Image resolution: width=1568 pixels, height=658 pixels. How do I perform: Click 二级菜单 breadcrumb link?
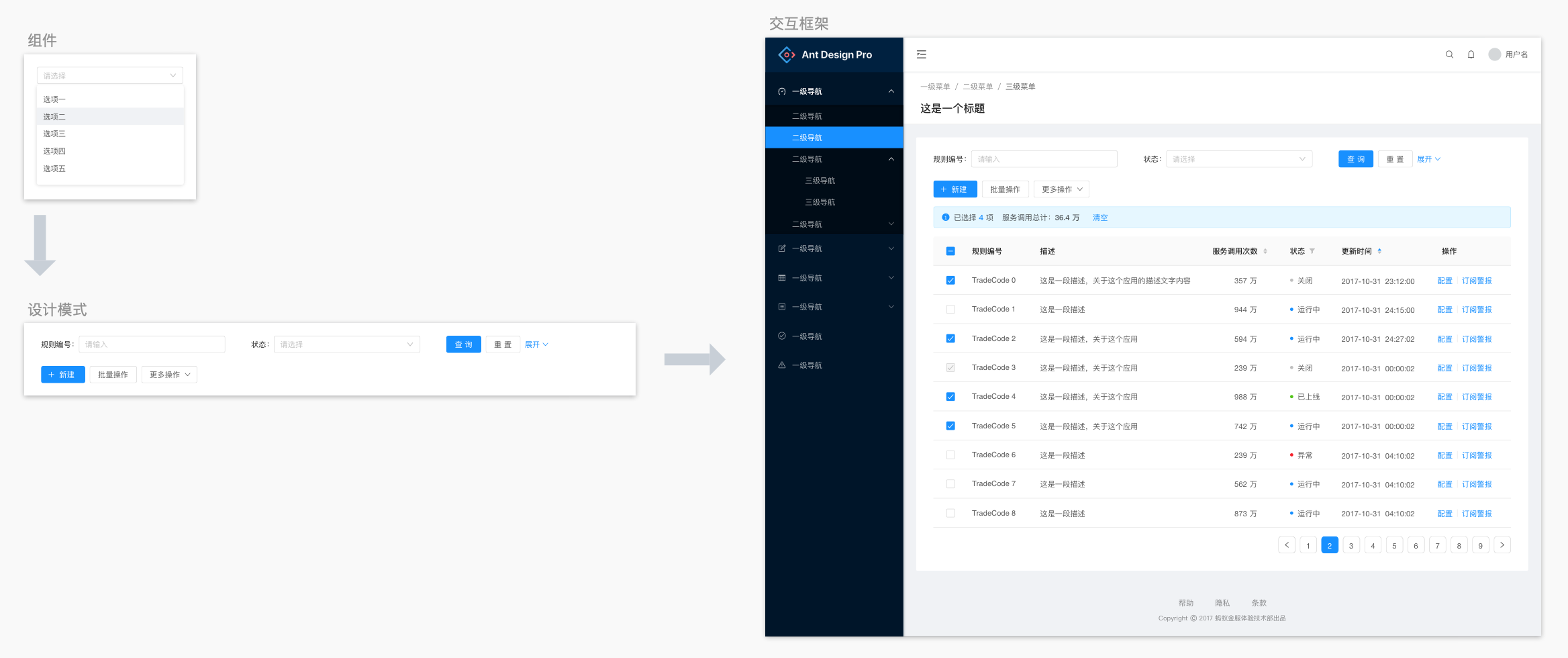pyautogui.click(x=978, y=87)
